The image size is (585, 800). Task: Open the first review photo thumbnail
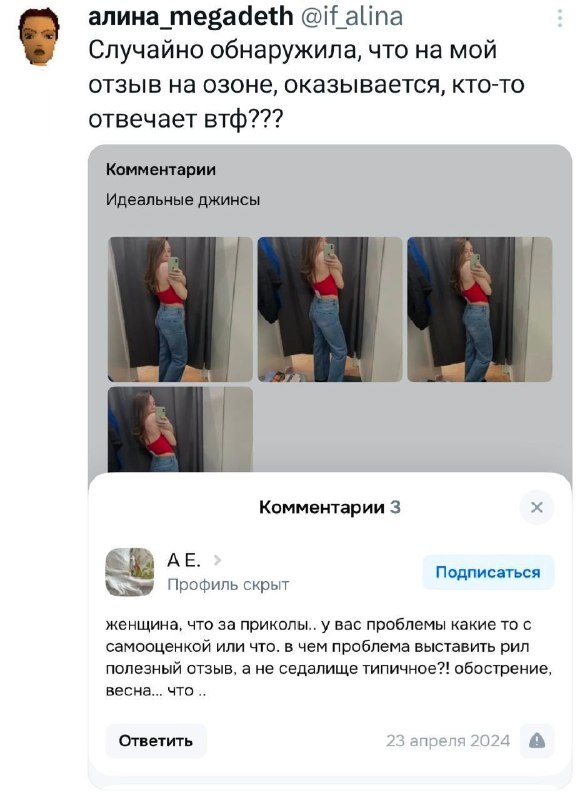click(180, 309)
